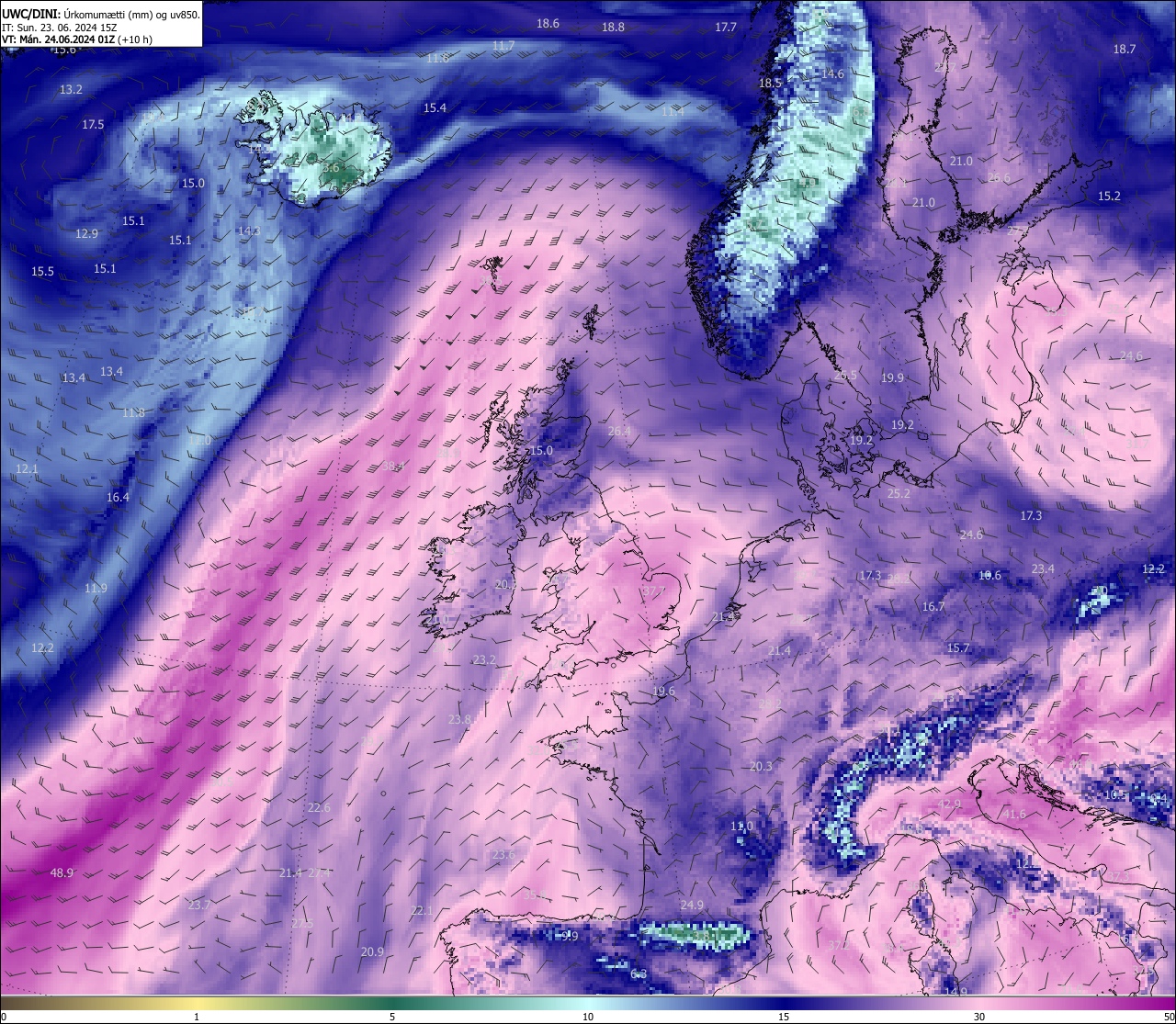Image resolution: width=1176 pixels, height=1024 pixels.
Task: Click the 23.2 value southwest of England
Action: (484, 659)
